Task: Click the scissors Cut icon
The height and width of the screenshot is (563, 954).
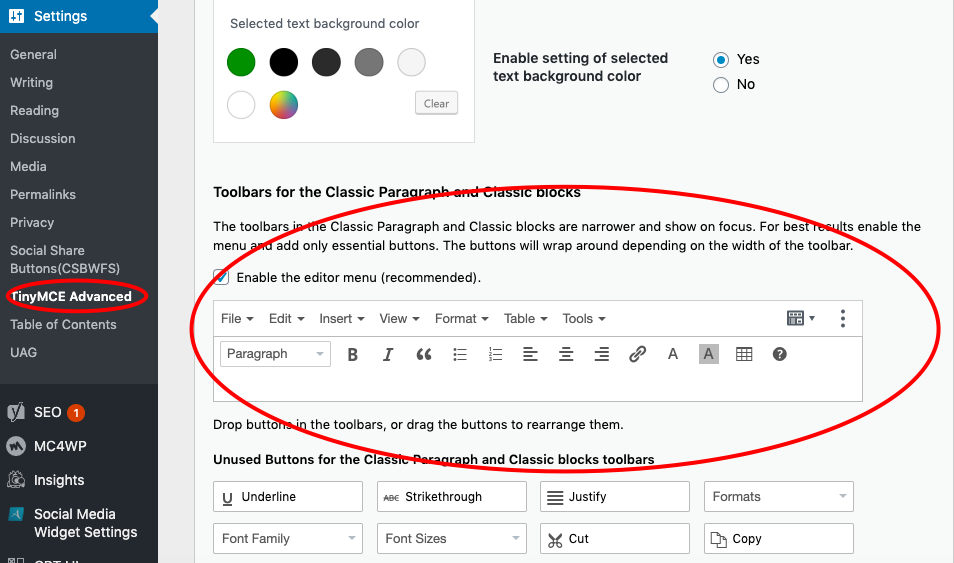Action: (555, 540)
